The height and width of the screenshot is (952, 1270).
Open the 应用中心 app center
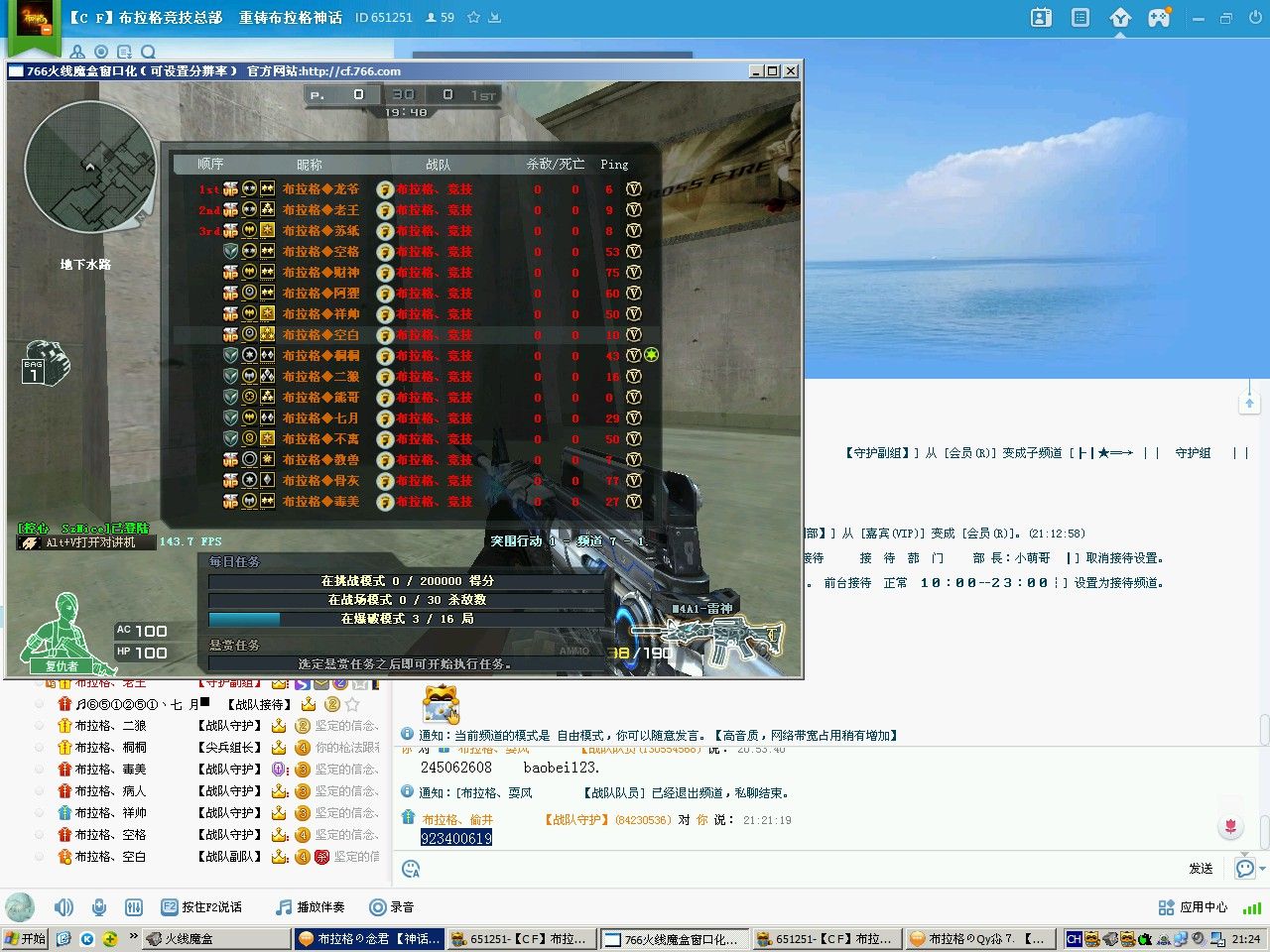tap(1193, 907)
